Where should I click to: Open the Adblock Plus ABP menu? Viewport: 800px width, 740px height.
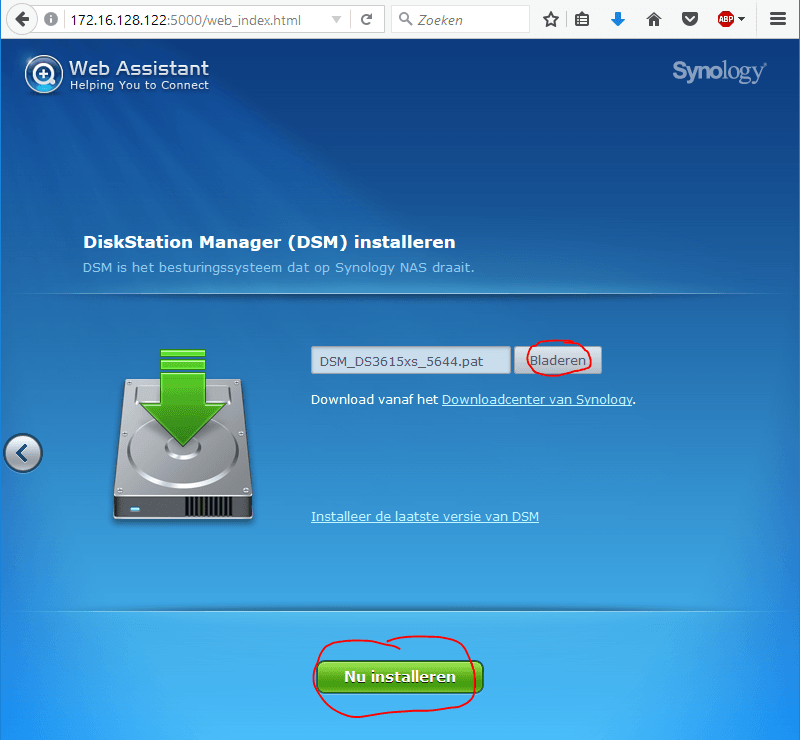coord(731,19)
